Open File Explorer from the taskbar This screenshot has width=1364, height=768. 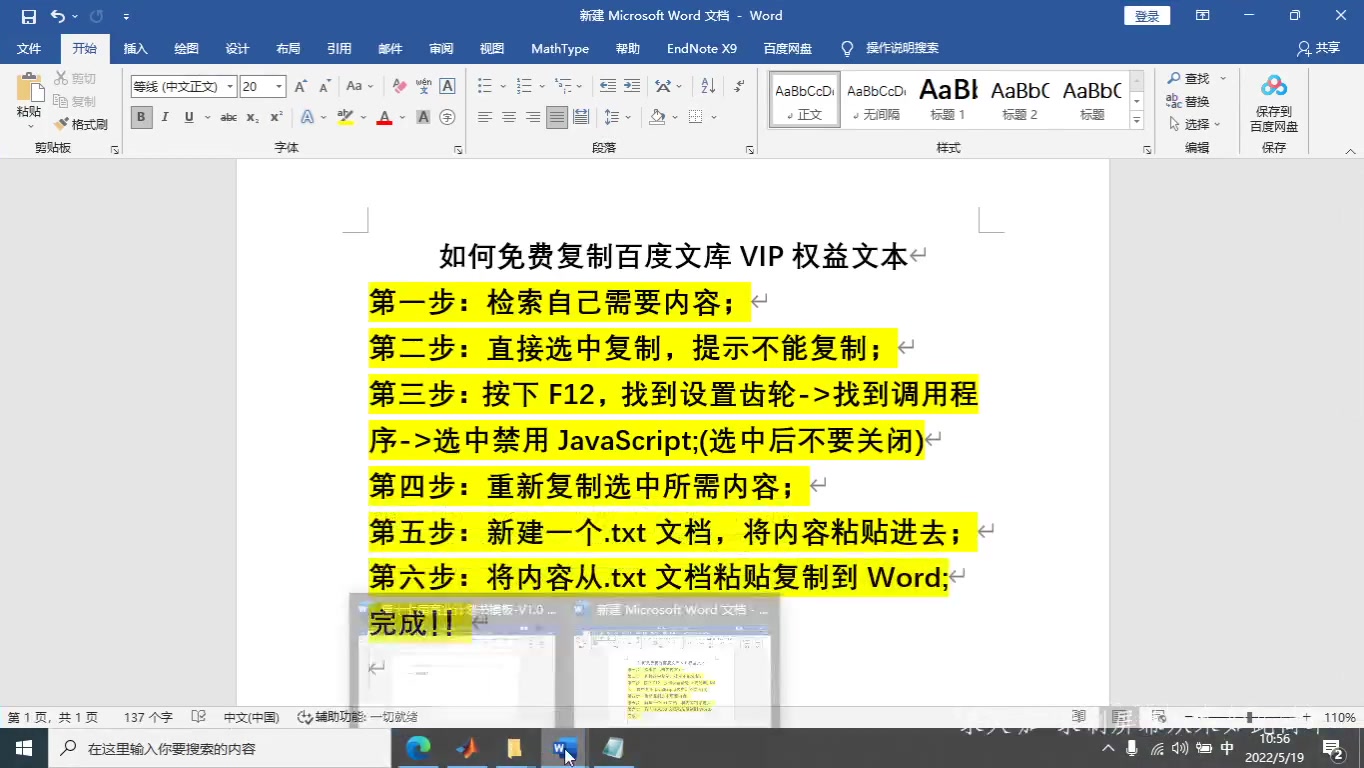[x=515, y=748]
